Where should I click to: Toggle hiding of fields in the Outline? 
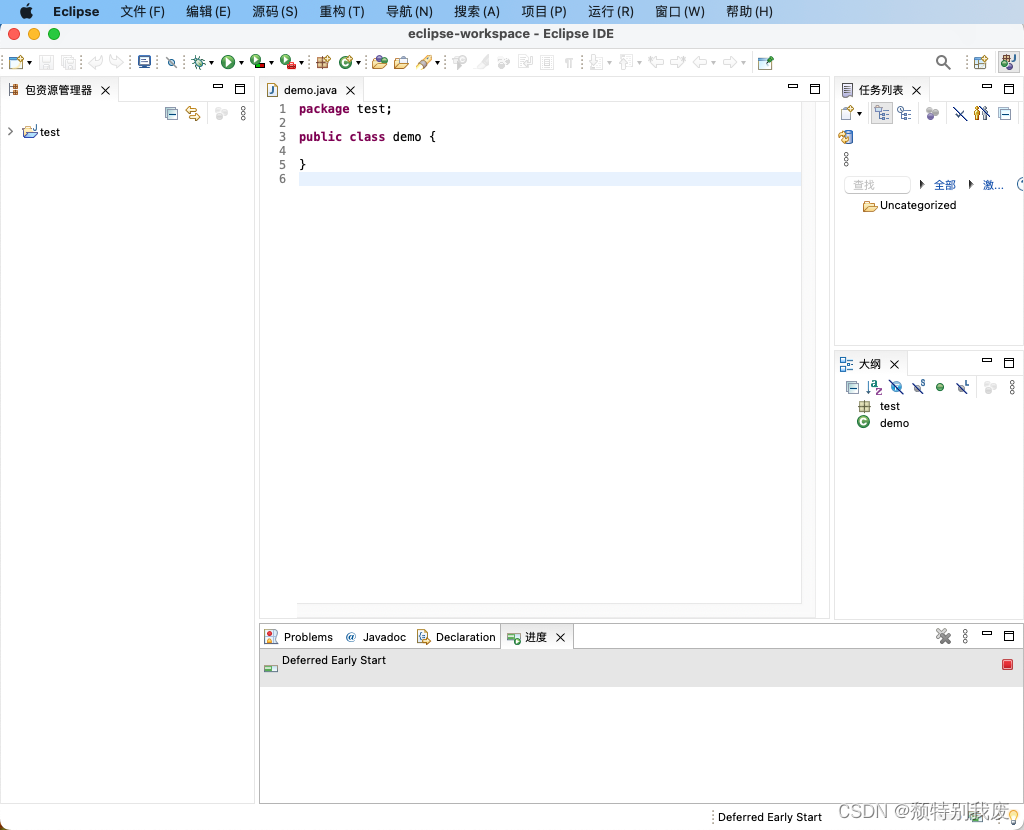tap(896, 387)
